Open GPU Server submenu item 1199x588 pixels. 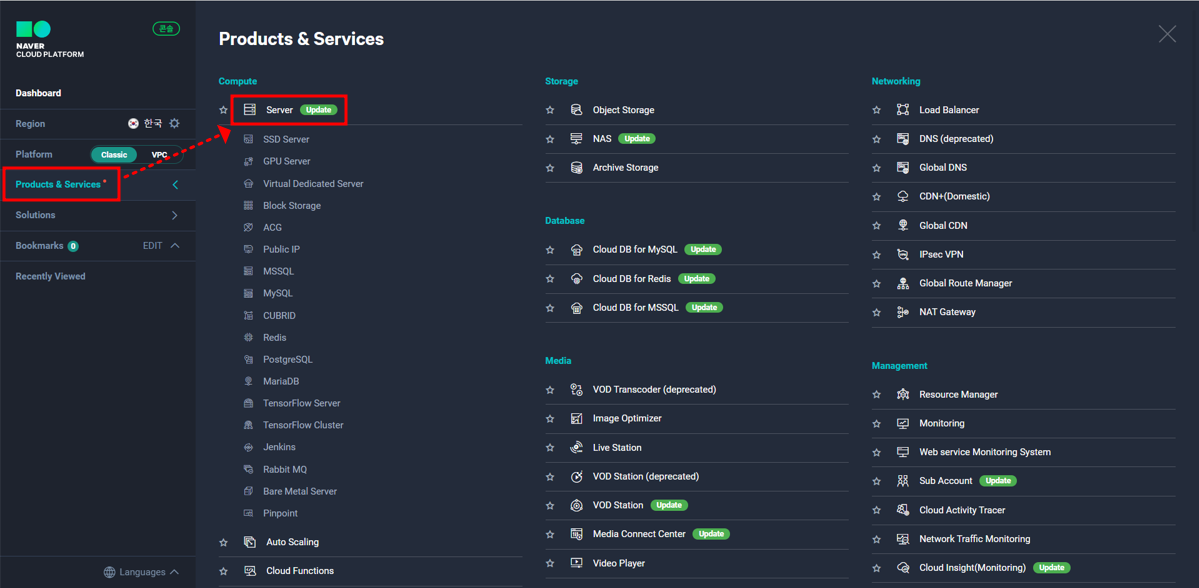[x=287, y=161]
